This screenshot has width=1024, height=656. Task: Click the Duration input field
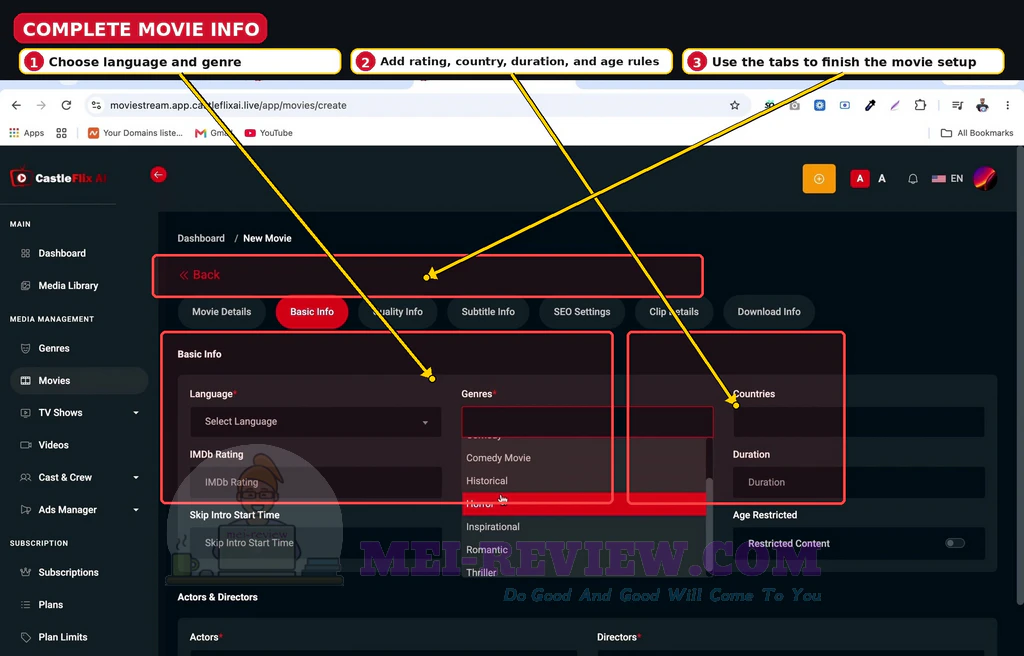point(858,482)
